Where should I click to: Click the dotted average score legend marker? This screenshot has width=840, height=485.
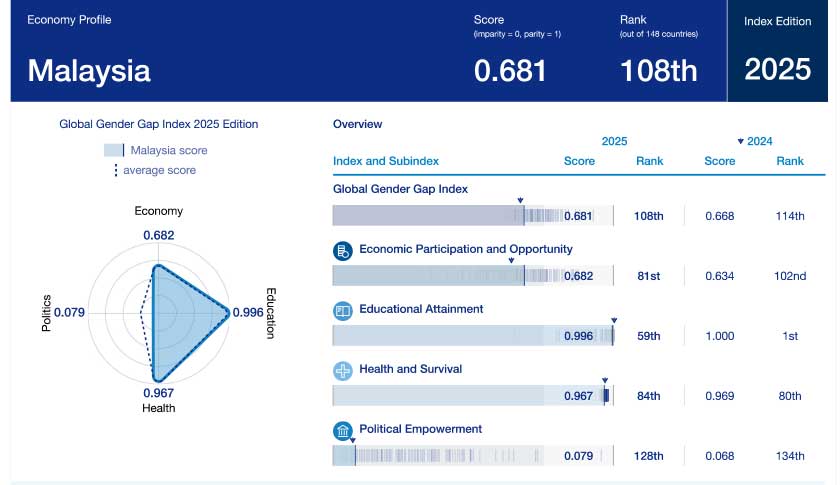[x=115, y=170]
